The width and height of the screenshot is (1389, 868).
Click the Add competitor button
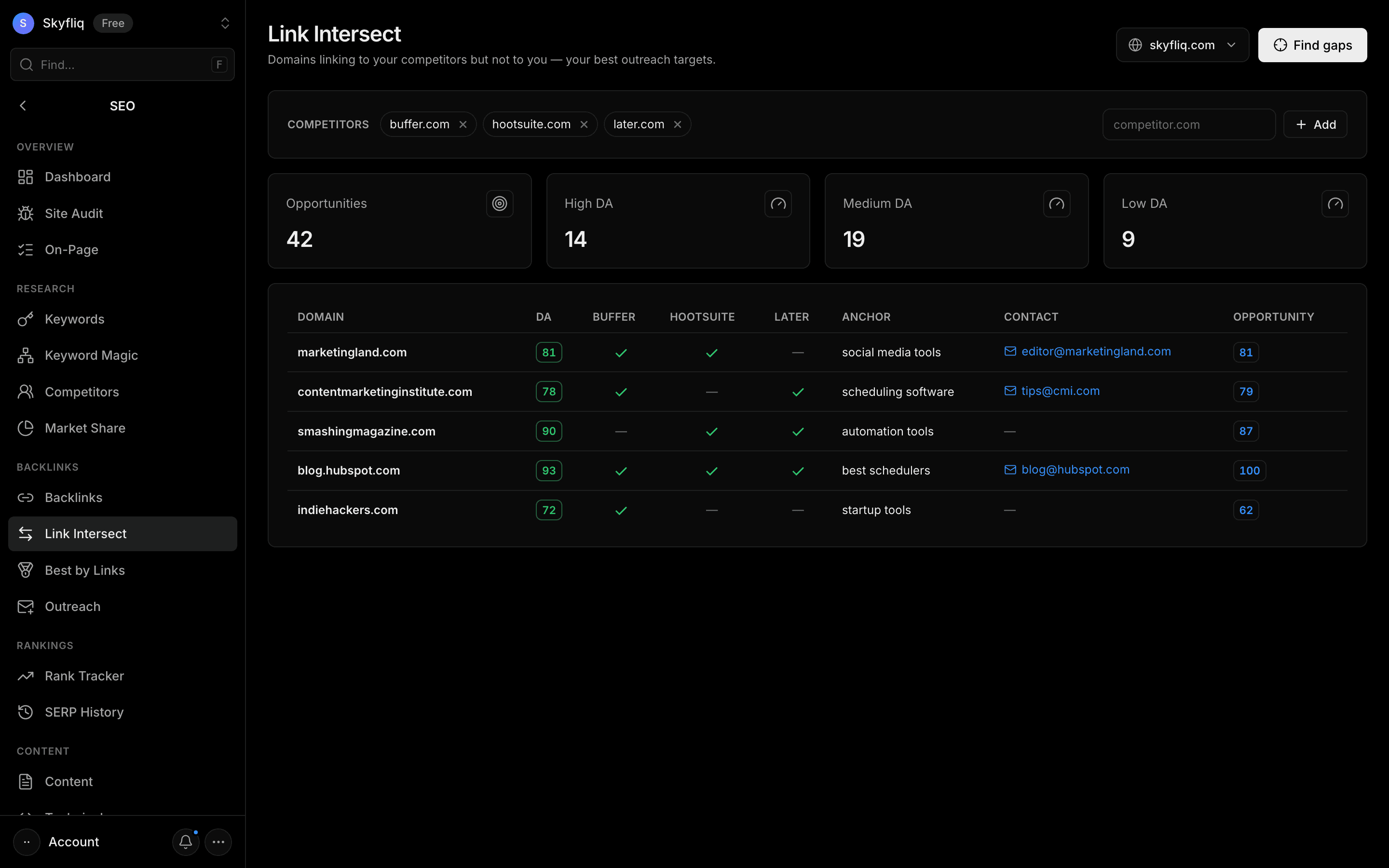point(1315,124)
